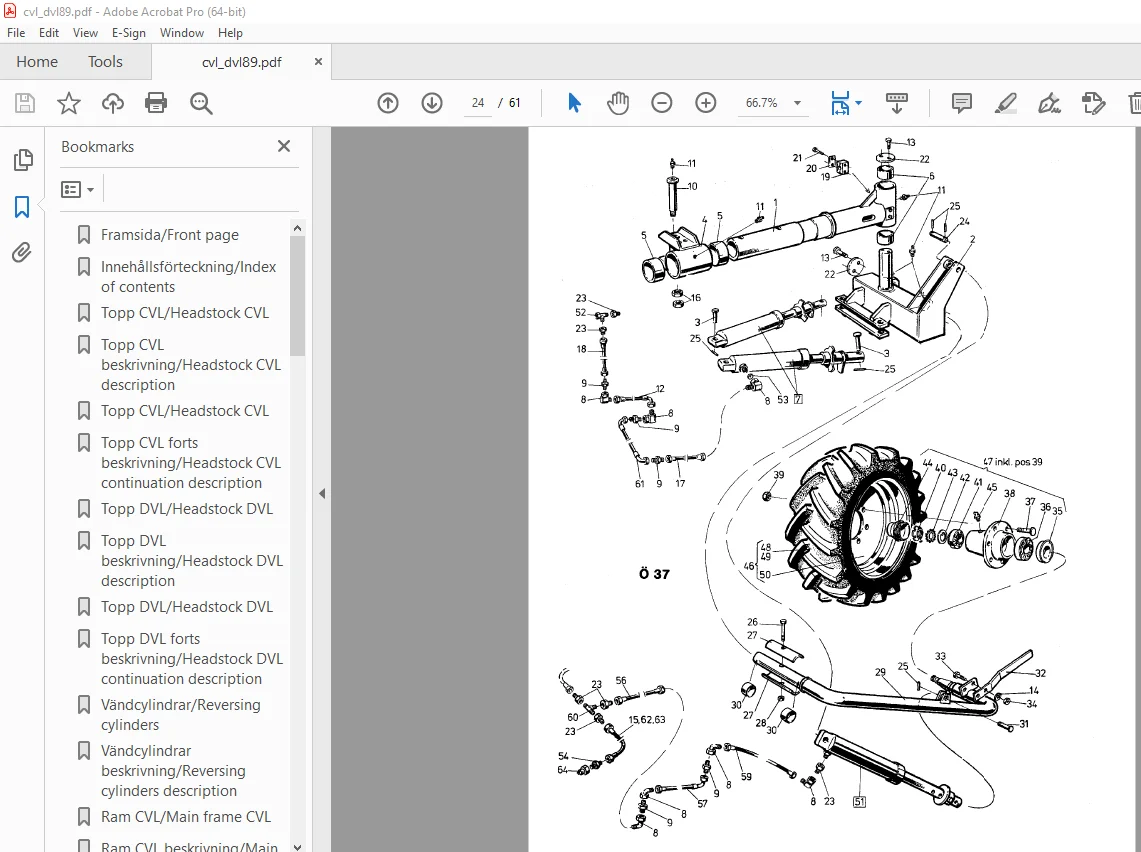This screenshot has width=1141, height=852.
Task: Add this file to starred favorites
Action: point(68,103)
